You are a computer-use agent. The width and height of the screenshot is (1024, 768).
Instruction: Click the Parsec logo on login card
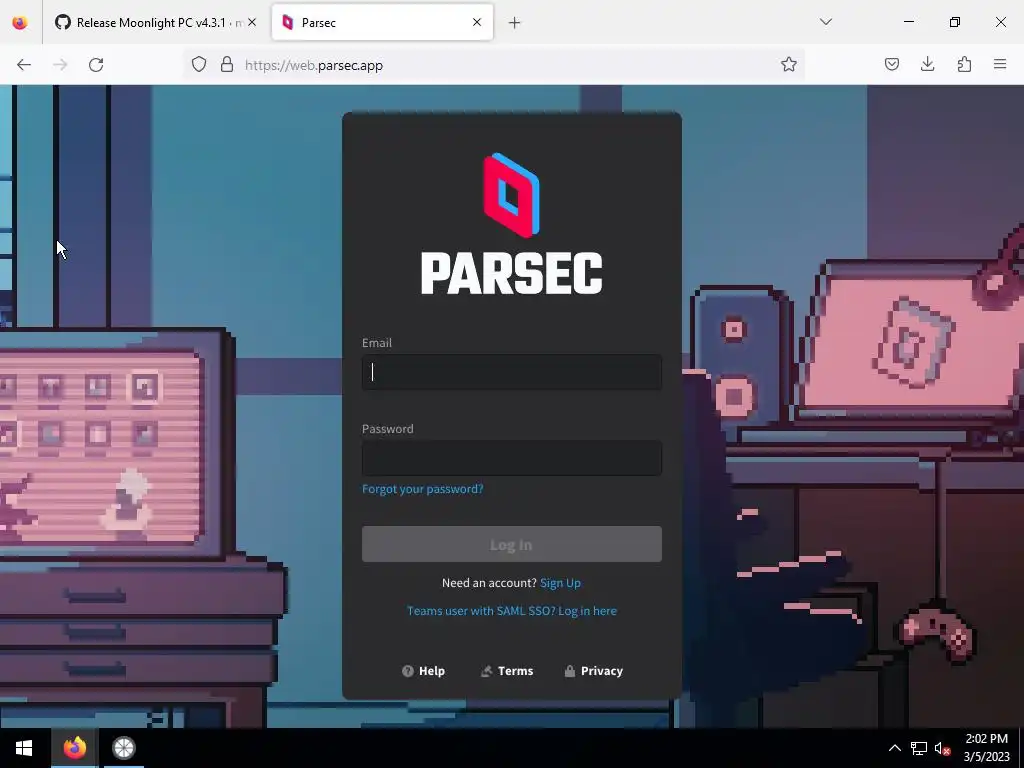coord(511,223)
